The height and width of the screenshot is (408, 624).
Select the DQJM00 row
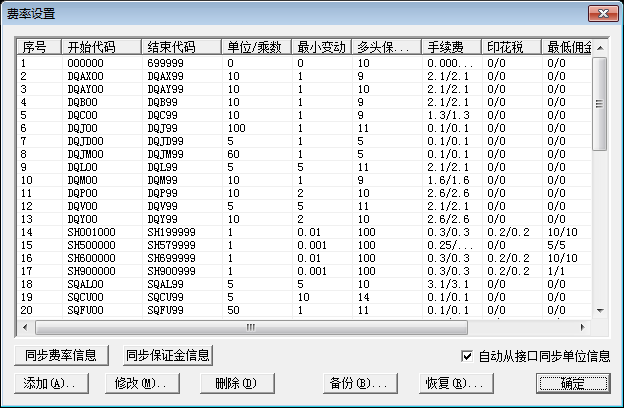coord(304,154)
